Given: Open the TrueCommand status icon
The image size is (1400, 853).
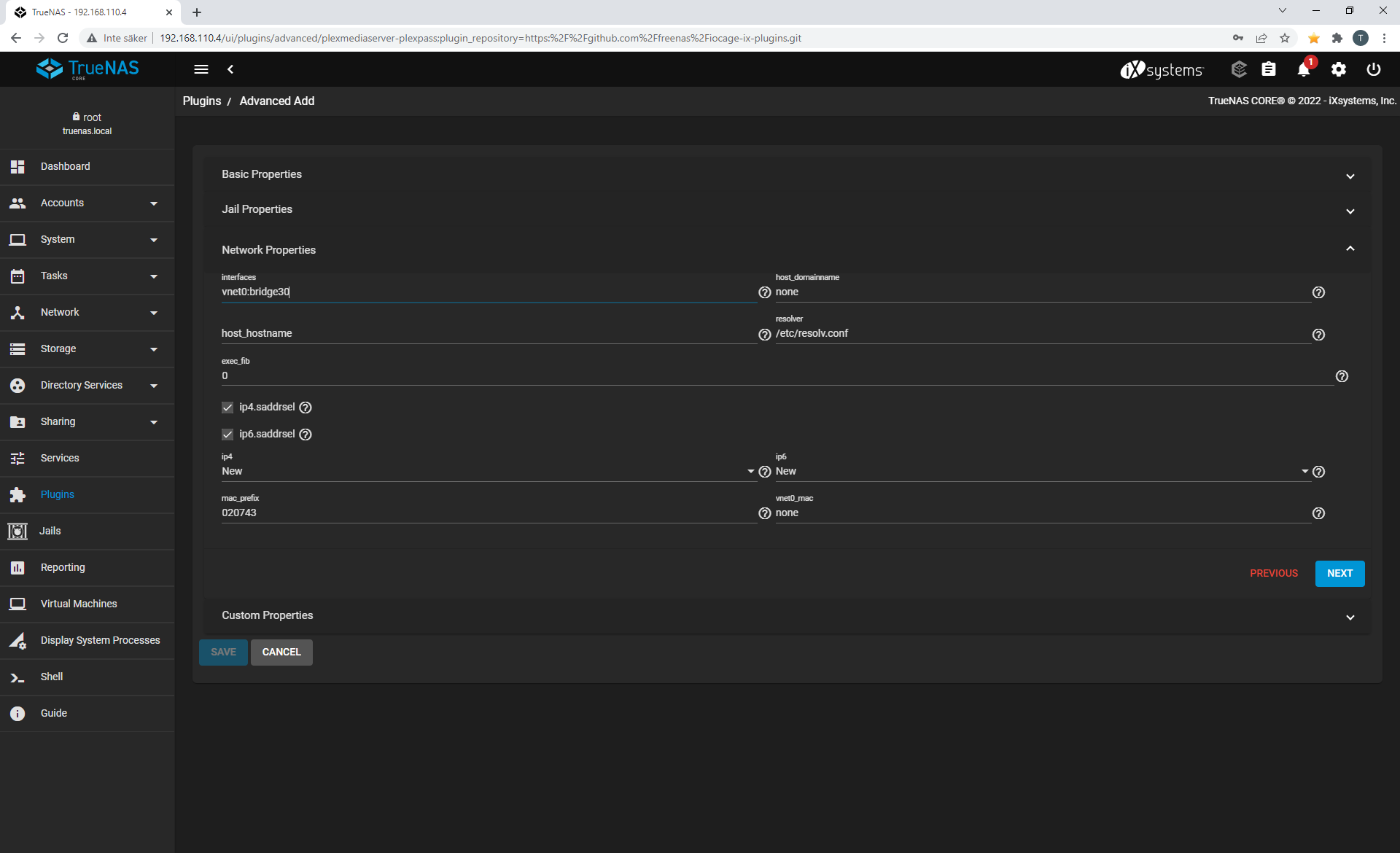Looking at the screenshot, I should pyautogui.click(x=1239, y=69).
